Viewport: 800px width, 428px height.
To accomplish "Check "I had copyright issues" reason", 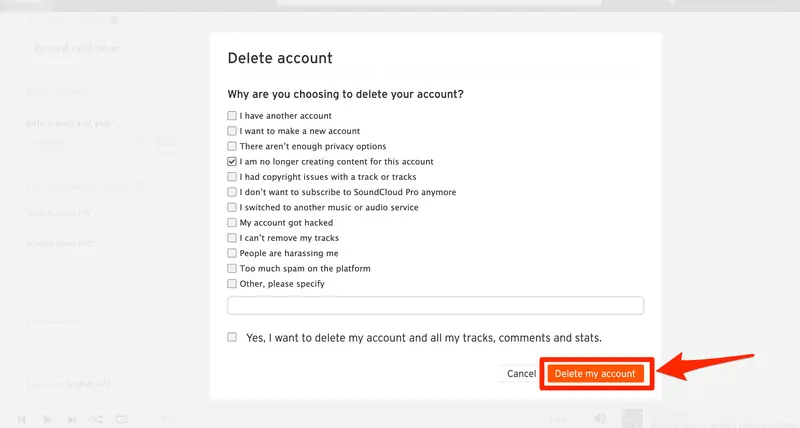I will (x=232, y=177).
